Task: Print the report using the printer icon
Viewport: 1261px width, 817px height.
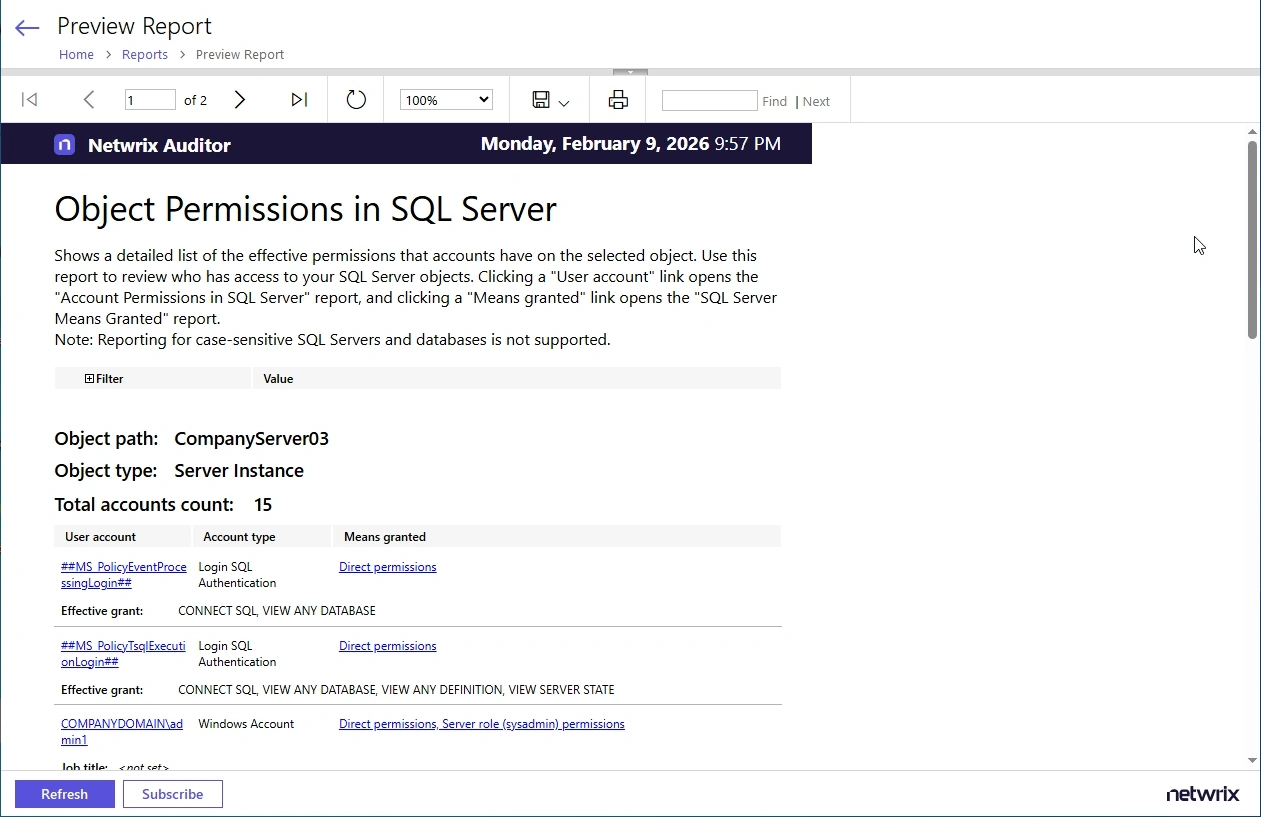Action: pyautogui.click(x=618, y=100)
